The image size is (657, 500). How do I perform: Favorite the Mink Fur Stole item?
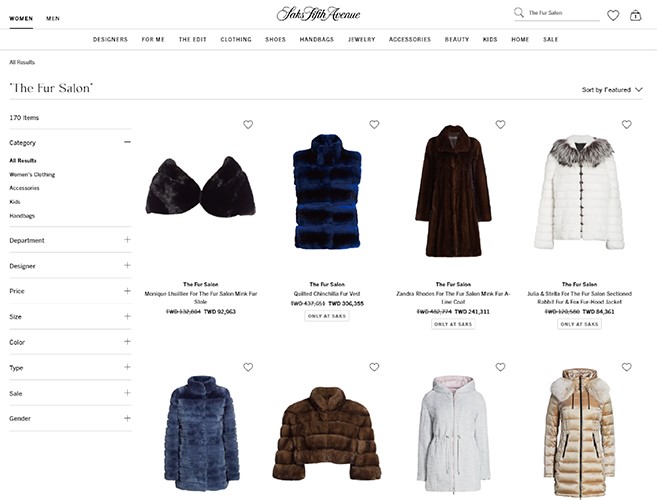coord(248,124)
